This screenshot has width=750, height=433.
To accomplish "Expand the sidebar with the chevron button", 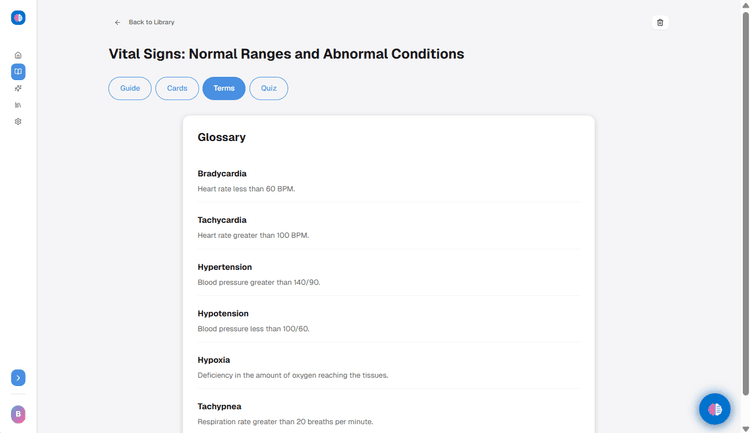I will coord(18,378).
